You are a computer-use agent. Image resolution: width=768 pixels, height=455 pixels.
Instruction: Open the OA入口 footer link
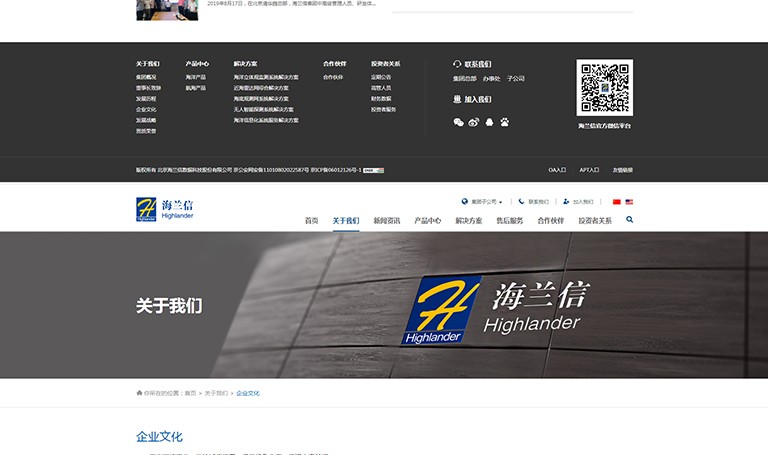557,170
